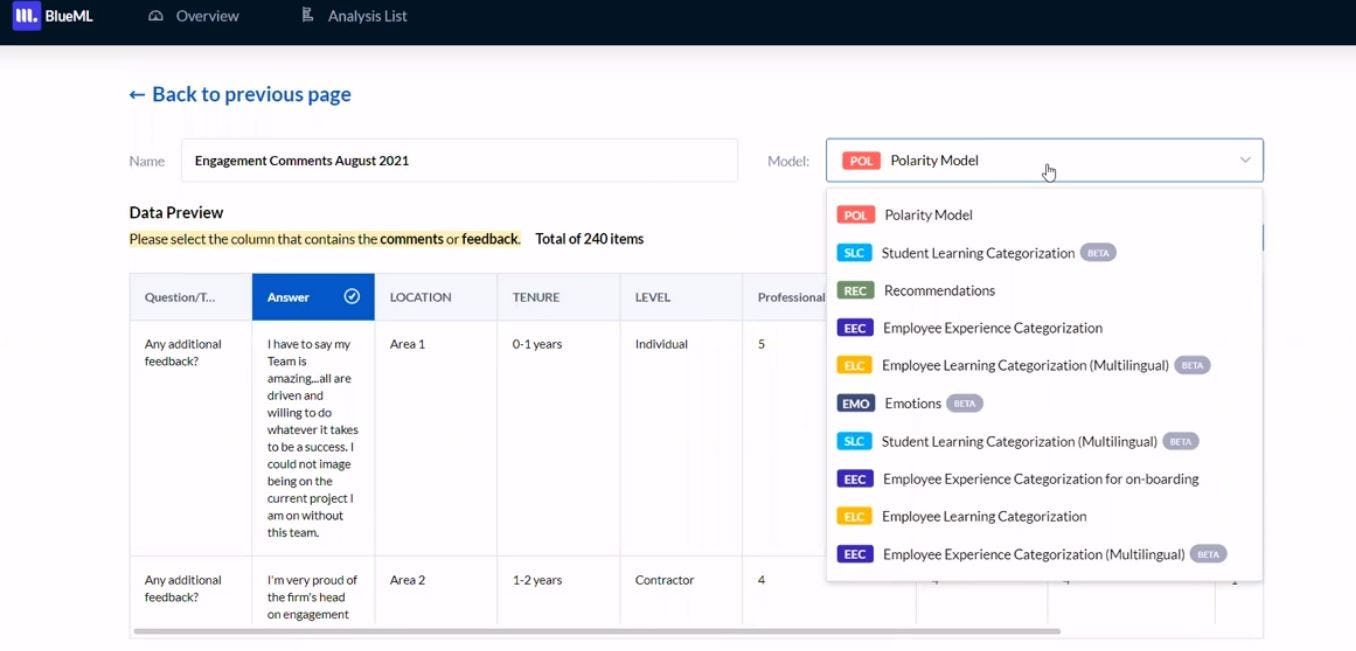Choose the Emotions model

pos(1044,403)
